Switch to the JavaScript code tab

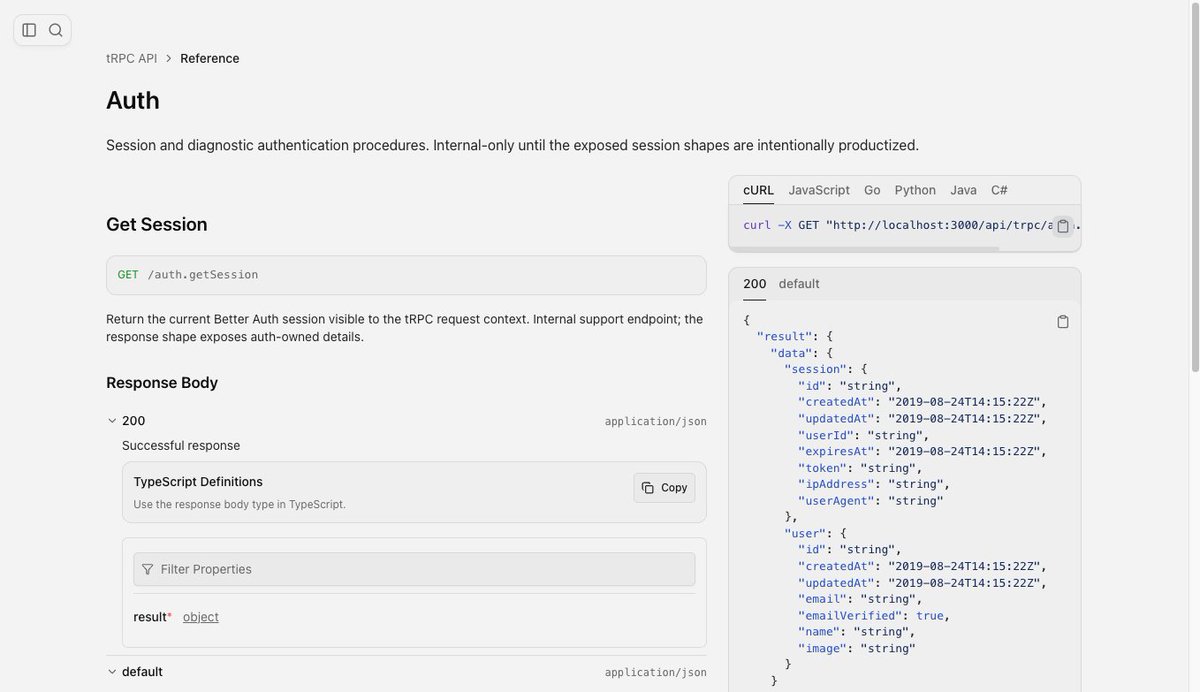[819, 190]
